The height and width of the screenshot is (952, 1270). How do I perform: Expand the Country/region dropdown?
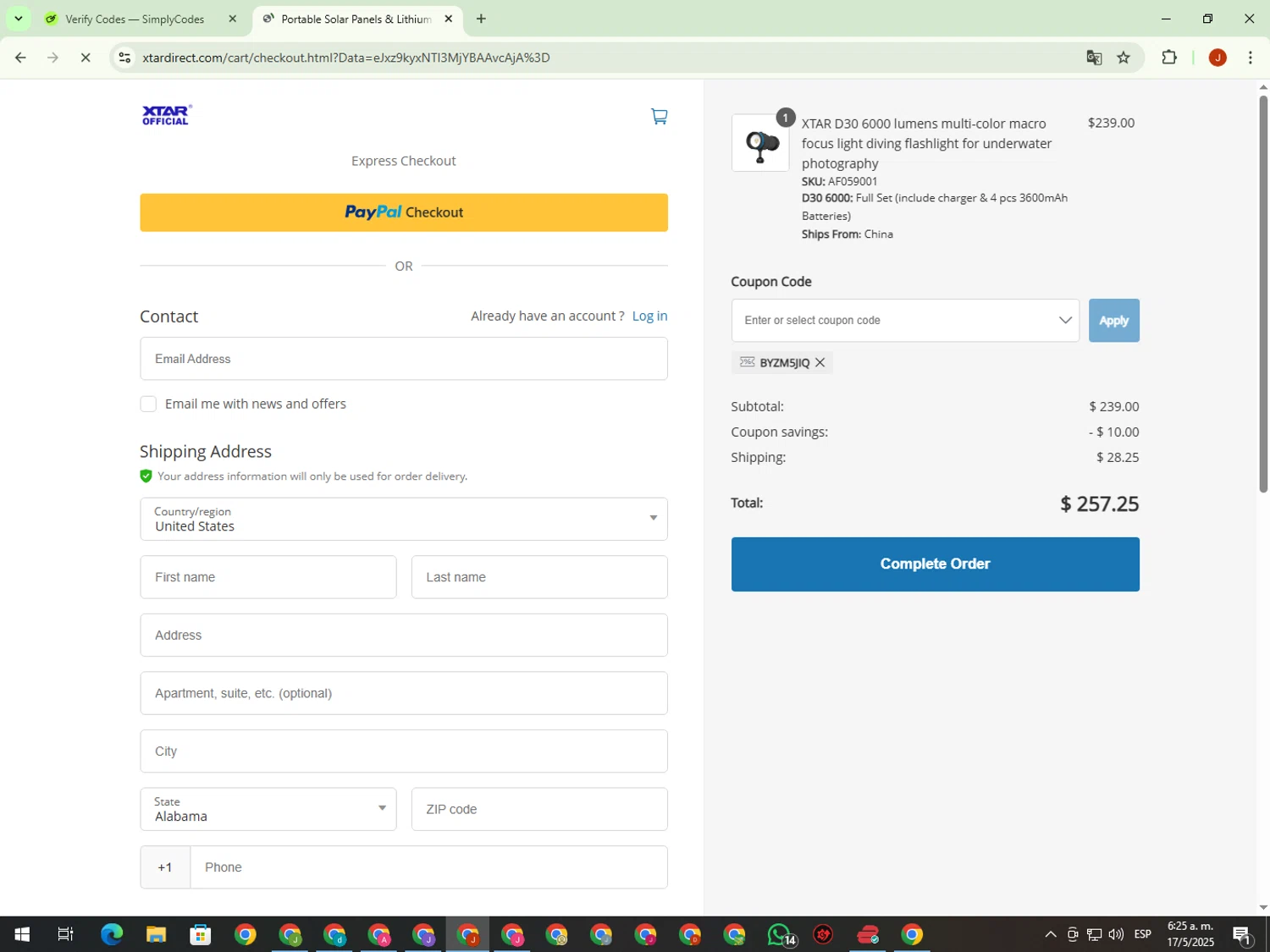point(404,519)
